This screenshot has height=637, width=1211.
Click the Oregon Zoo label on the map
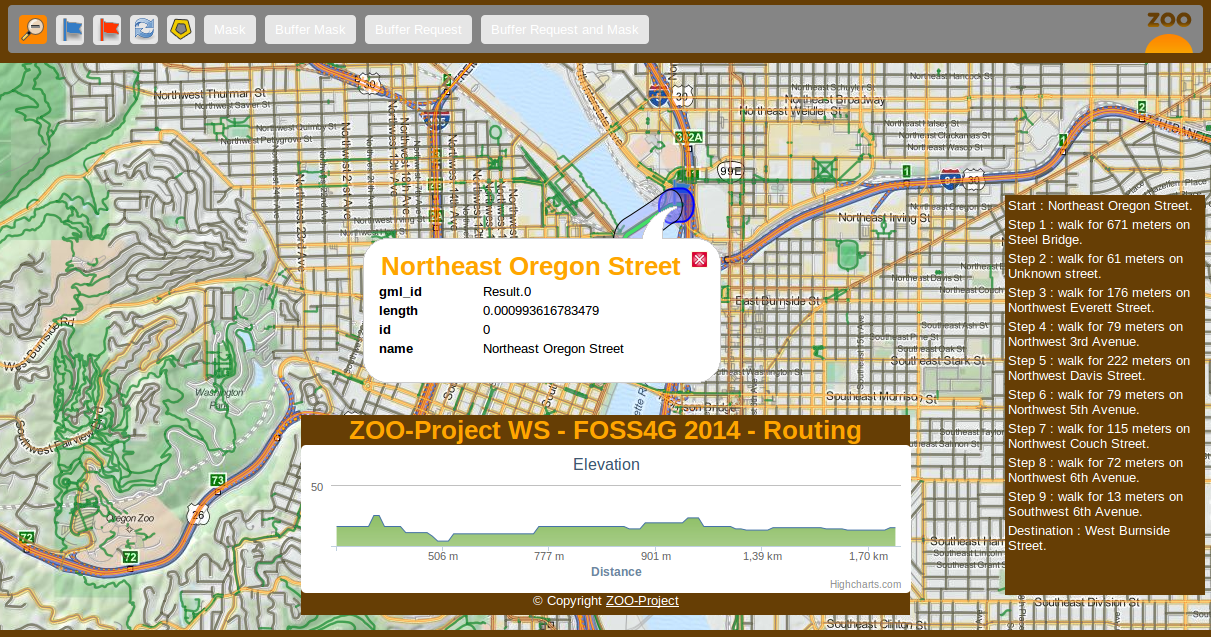tap(130, 518)
